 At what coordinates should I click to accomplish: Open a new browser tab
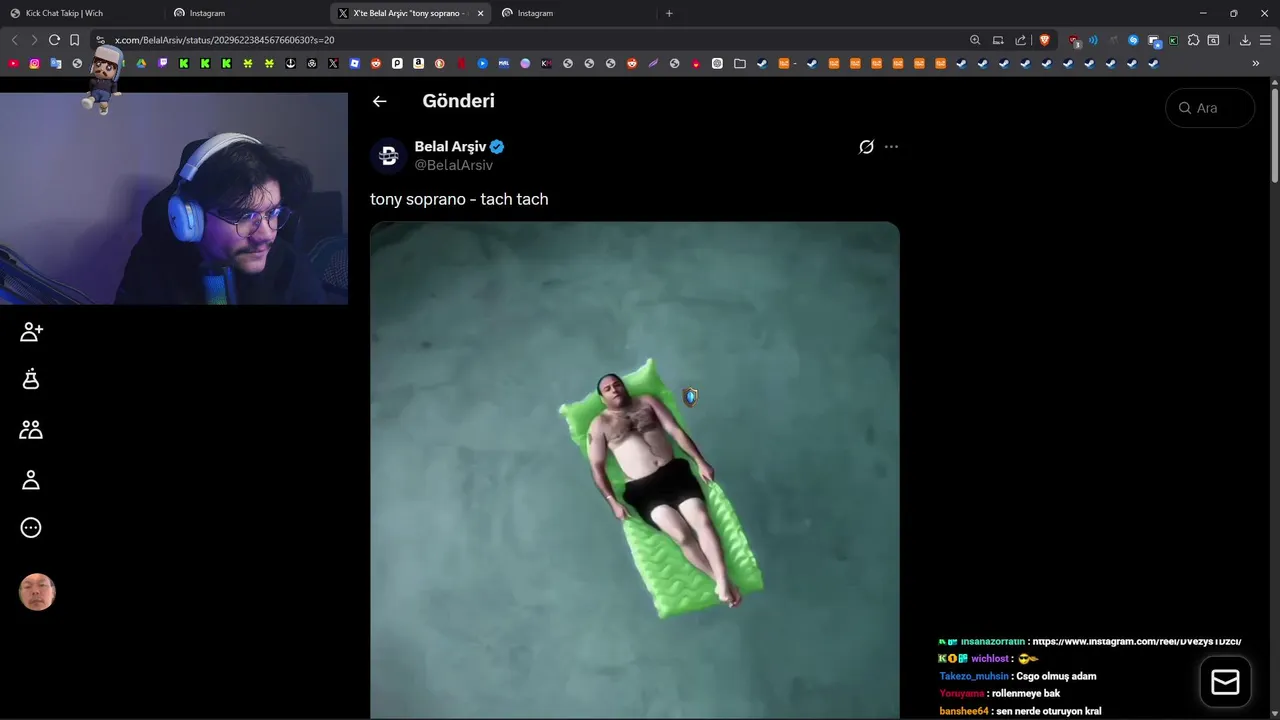point(669,13)
